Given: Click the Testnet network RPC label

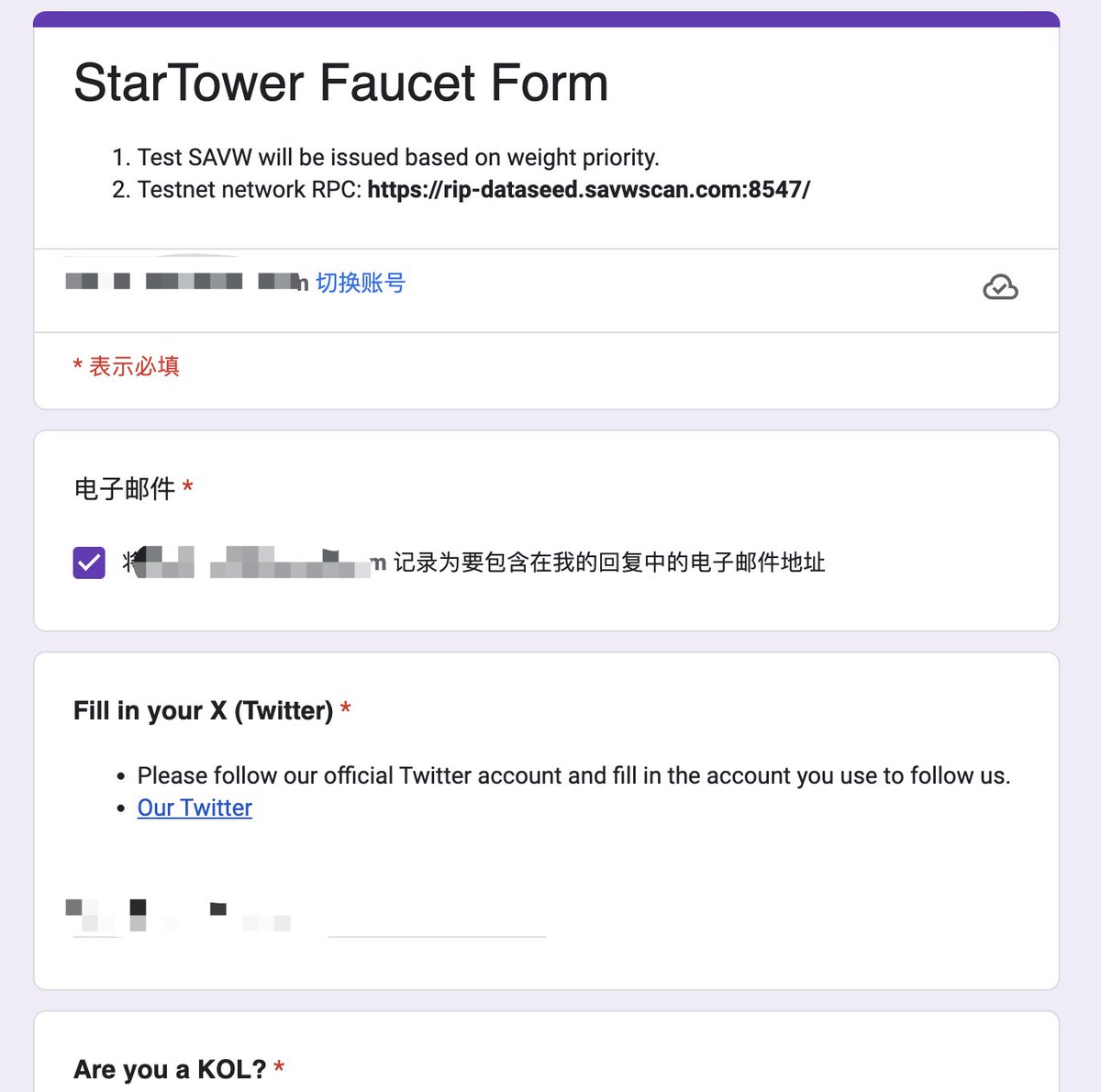Looking at the screenshot, I should 249,190.
